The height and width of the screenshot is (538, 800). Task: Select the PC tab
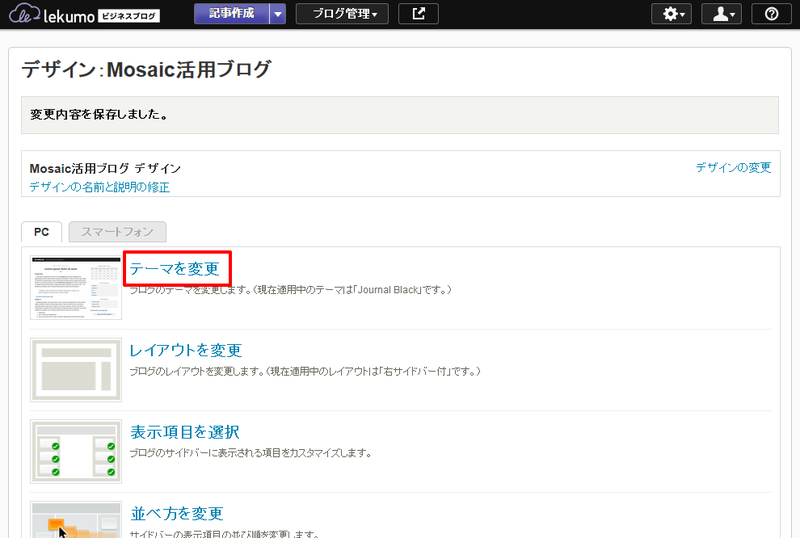(x=41, y=232)
